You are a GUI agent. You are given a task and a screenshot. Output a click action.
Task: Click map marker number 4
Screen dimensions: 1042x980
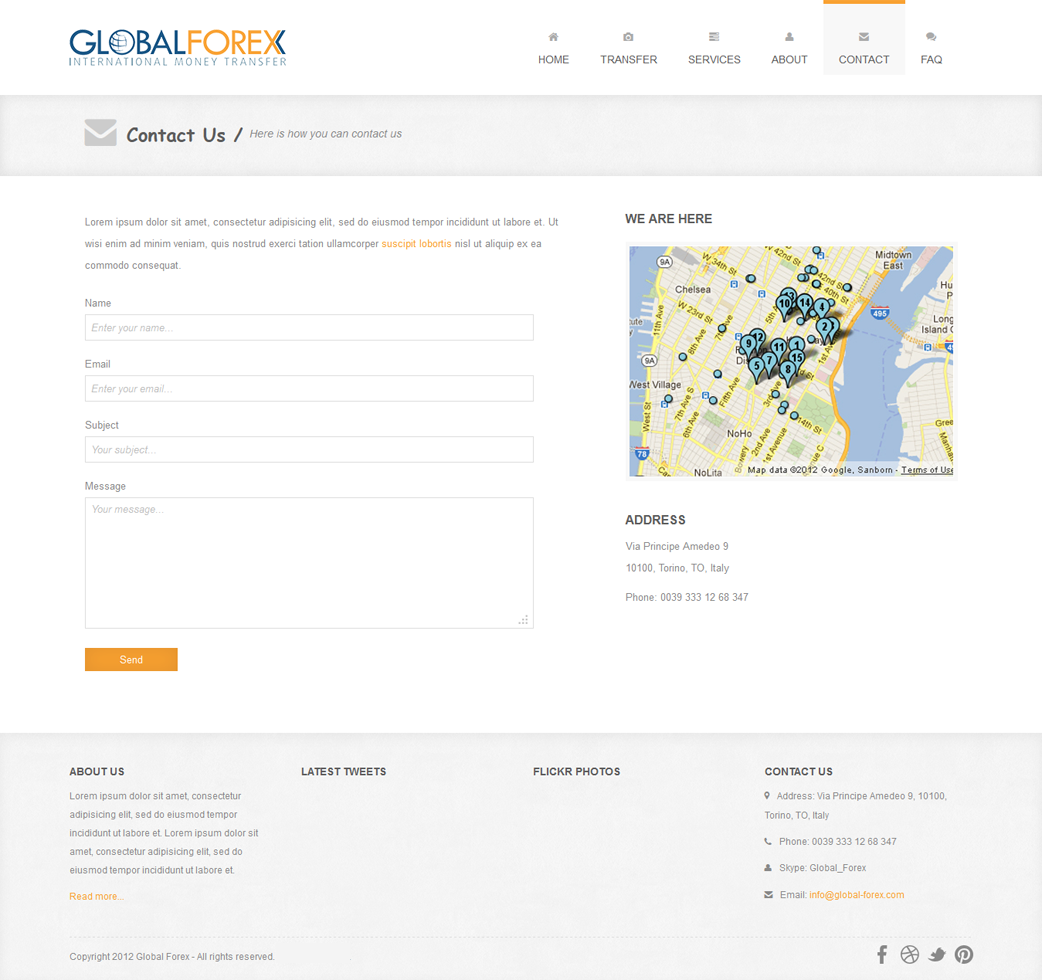pos(822,309)
